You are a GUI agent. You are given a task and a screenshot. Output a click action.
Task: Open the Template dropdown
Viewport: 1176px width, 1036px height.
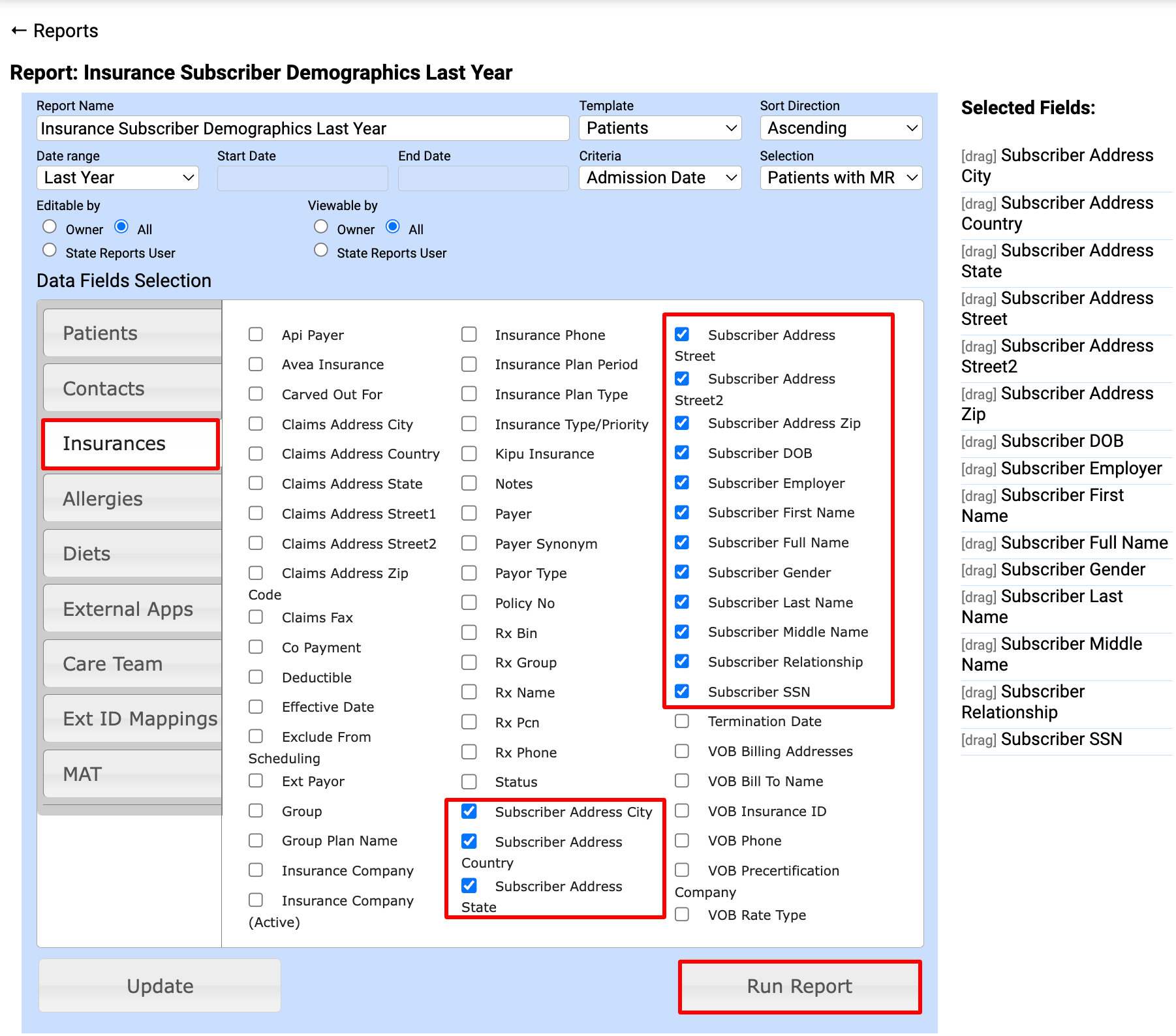click(660, 129)
